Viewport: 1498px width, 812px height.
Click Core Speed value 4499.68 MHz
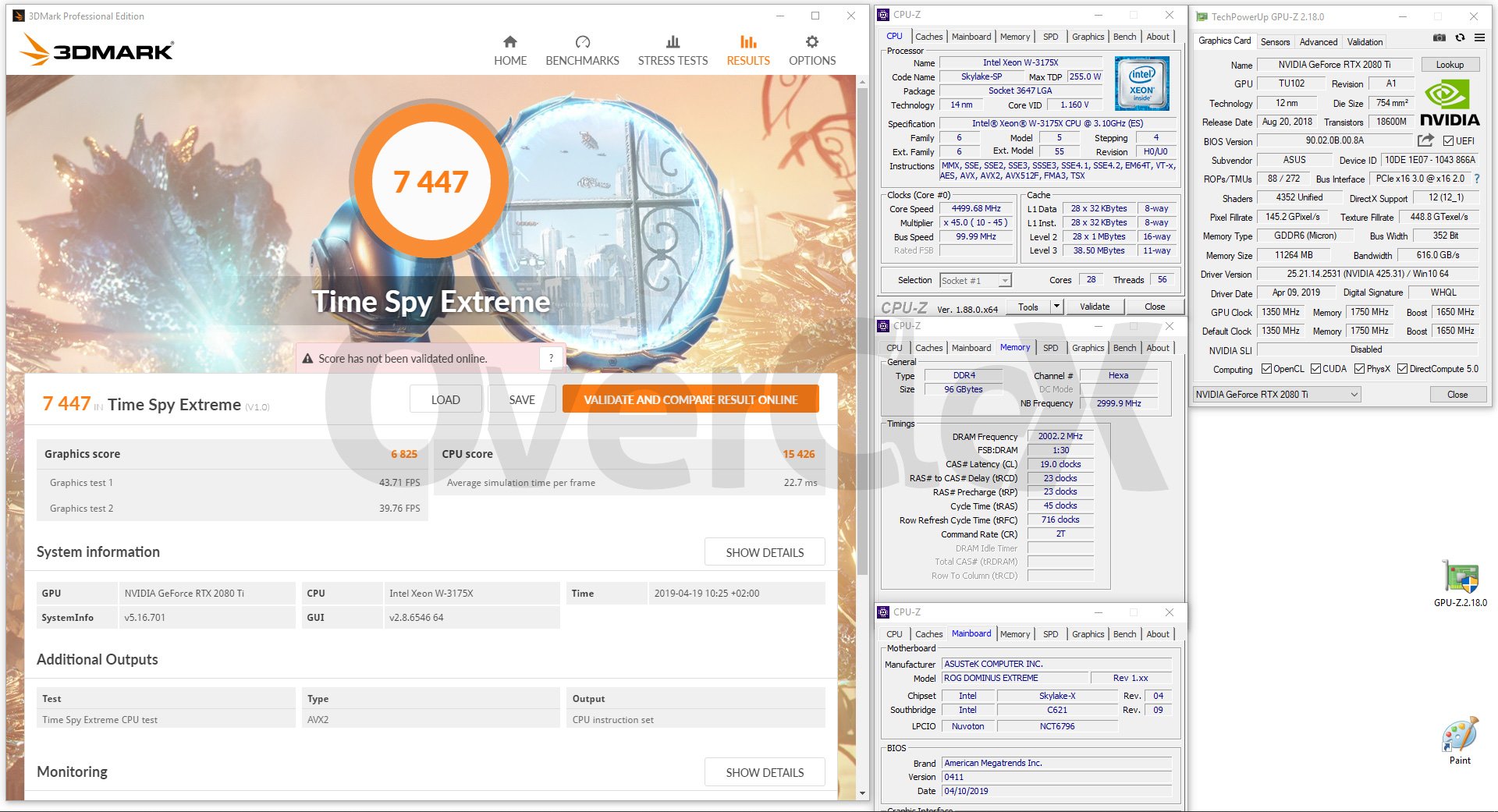coord(976,208)
